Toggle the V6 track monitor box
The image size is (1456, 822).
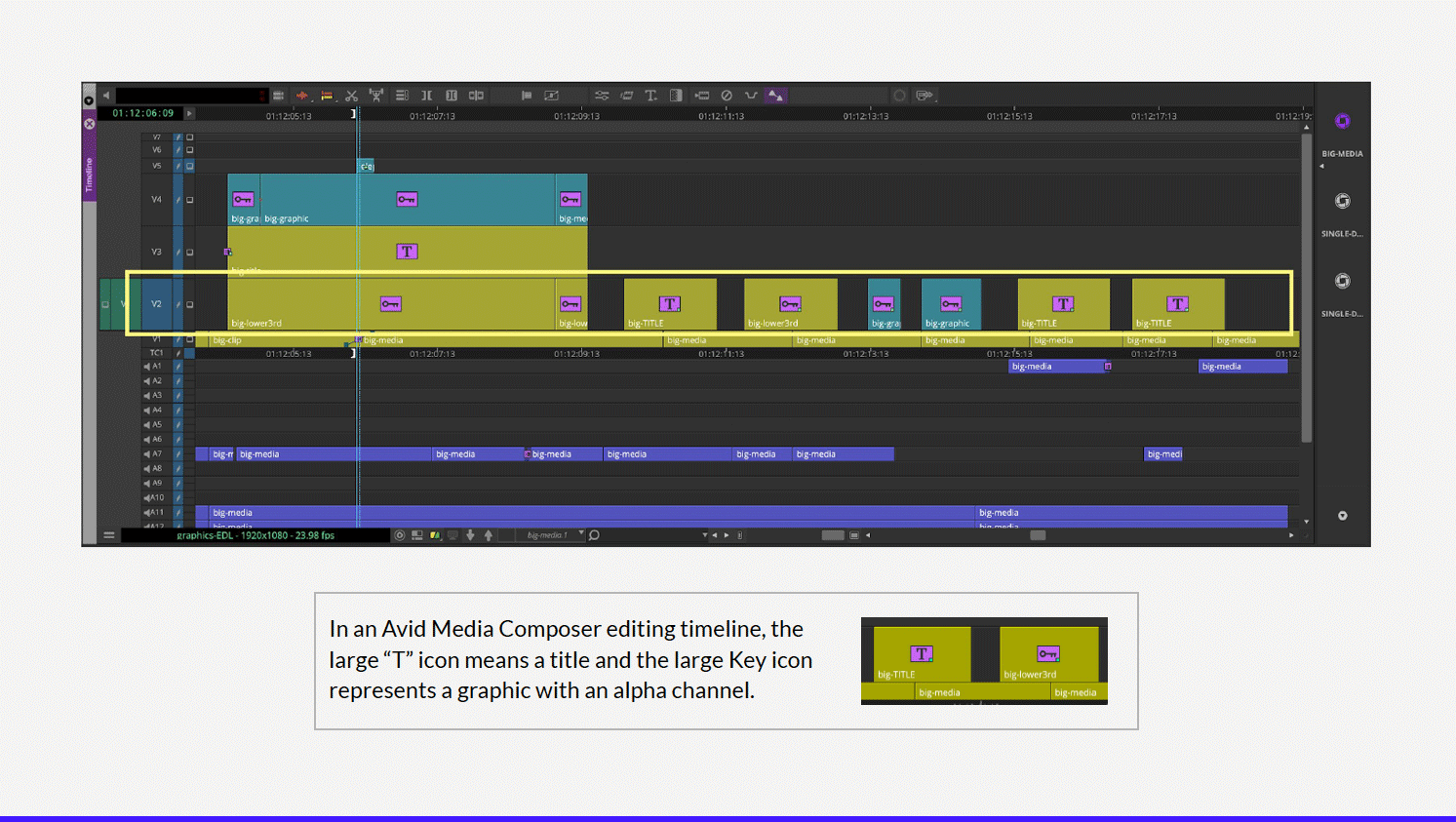(190, 150)
